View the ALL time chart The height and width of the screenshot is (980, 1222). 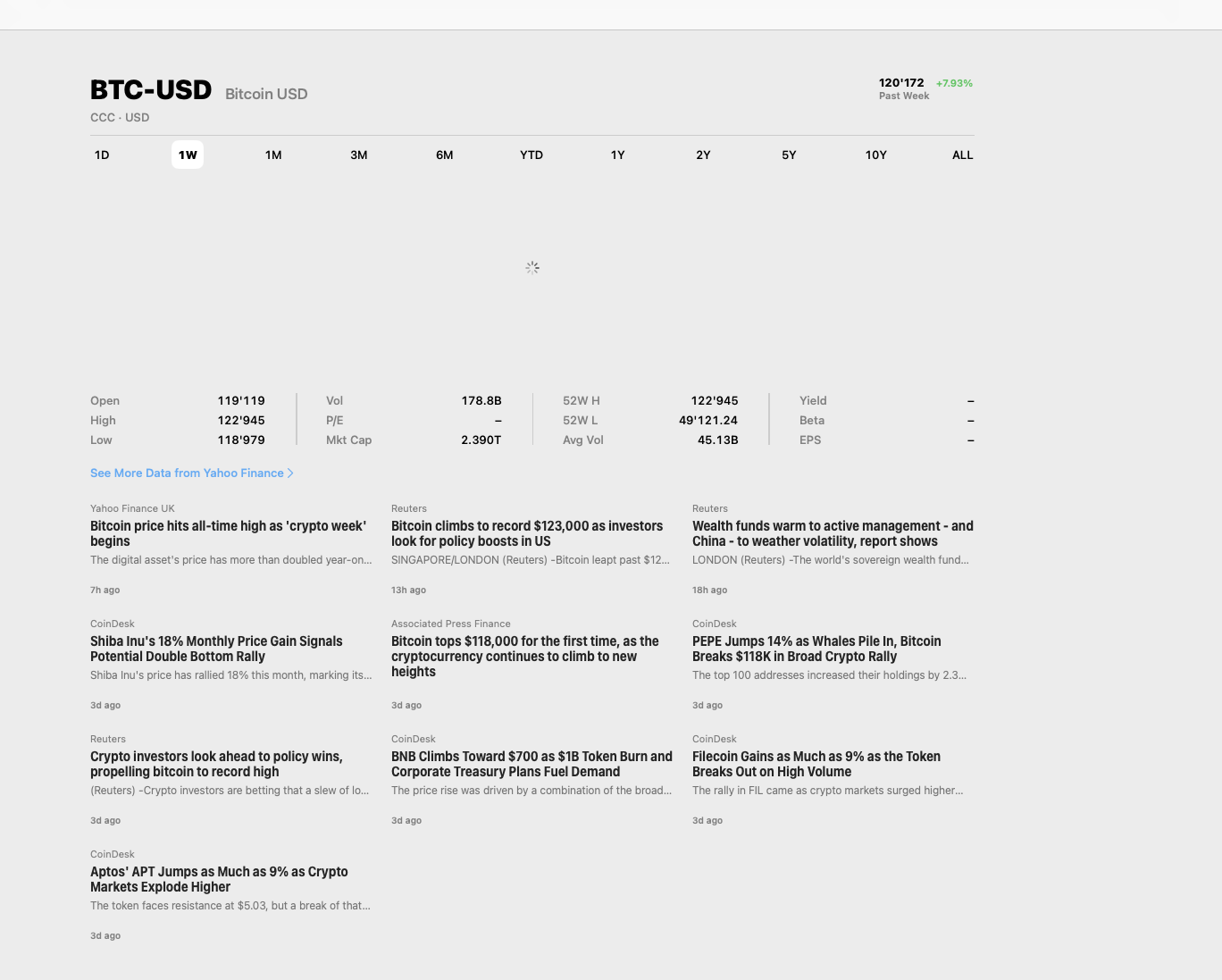pyautogui.click(x=962, y=155)
